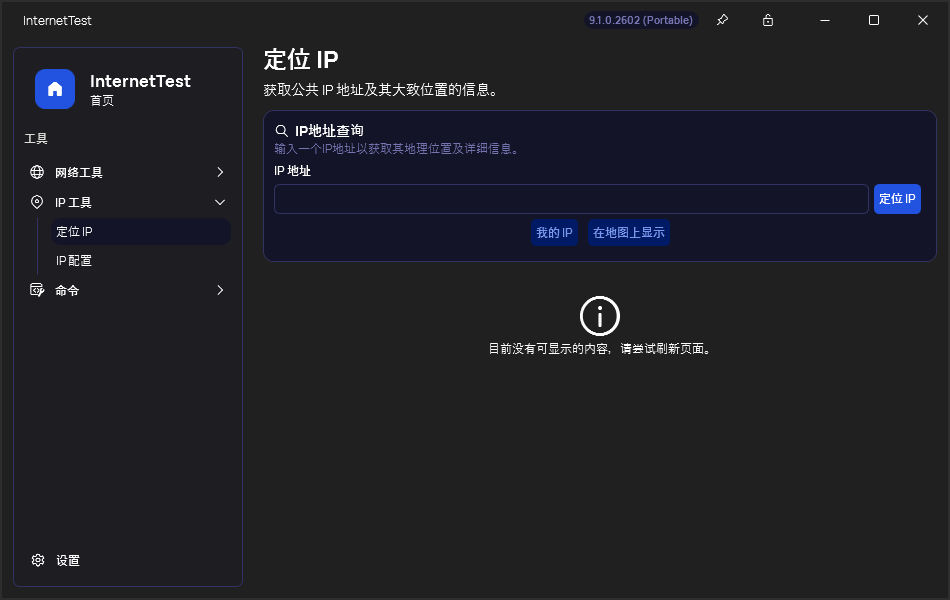Click inside the IP 地址 input field

(570, 198)
